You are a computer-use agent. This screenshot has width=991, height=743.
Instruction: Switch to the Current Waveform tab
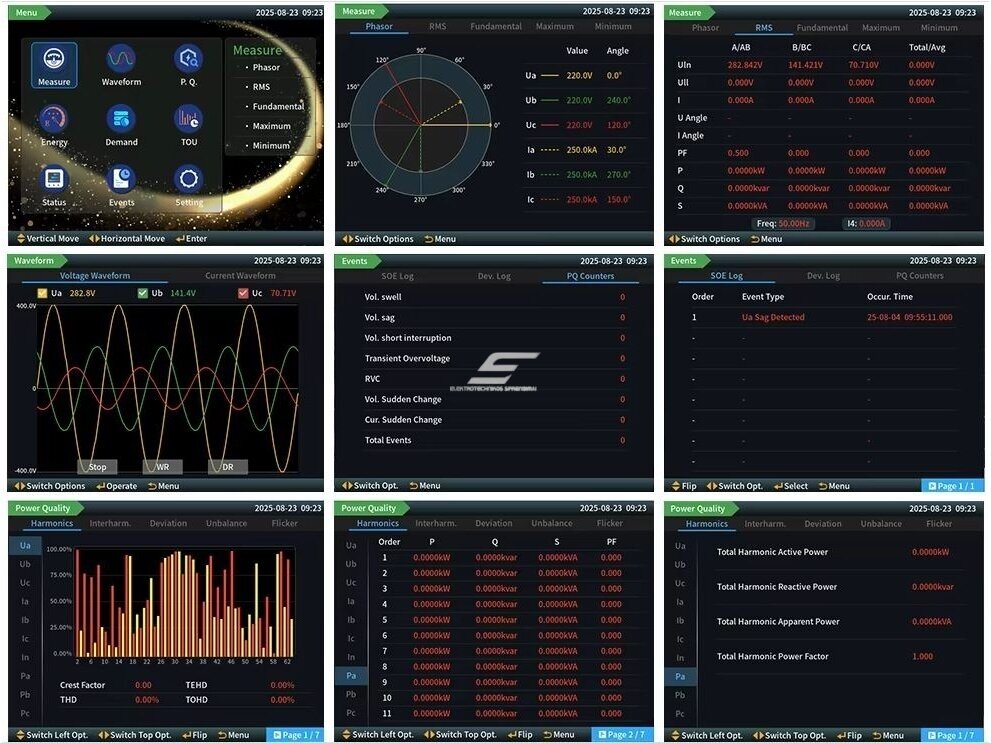point(240,275)
